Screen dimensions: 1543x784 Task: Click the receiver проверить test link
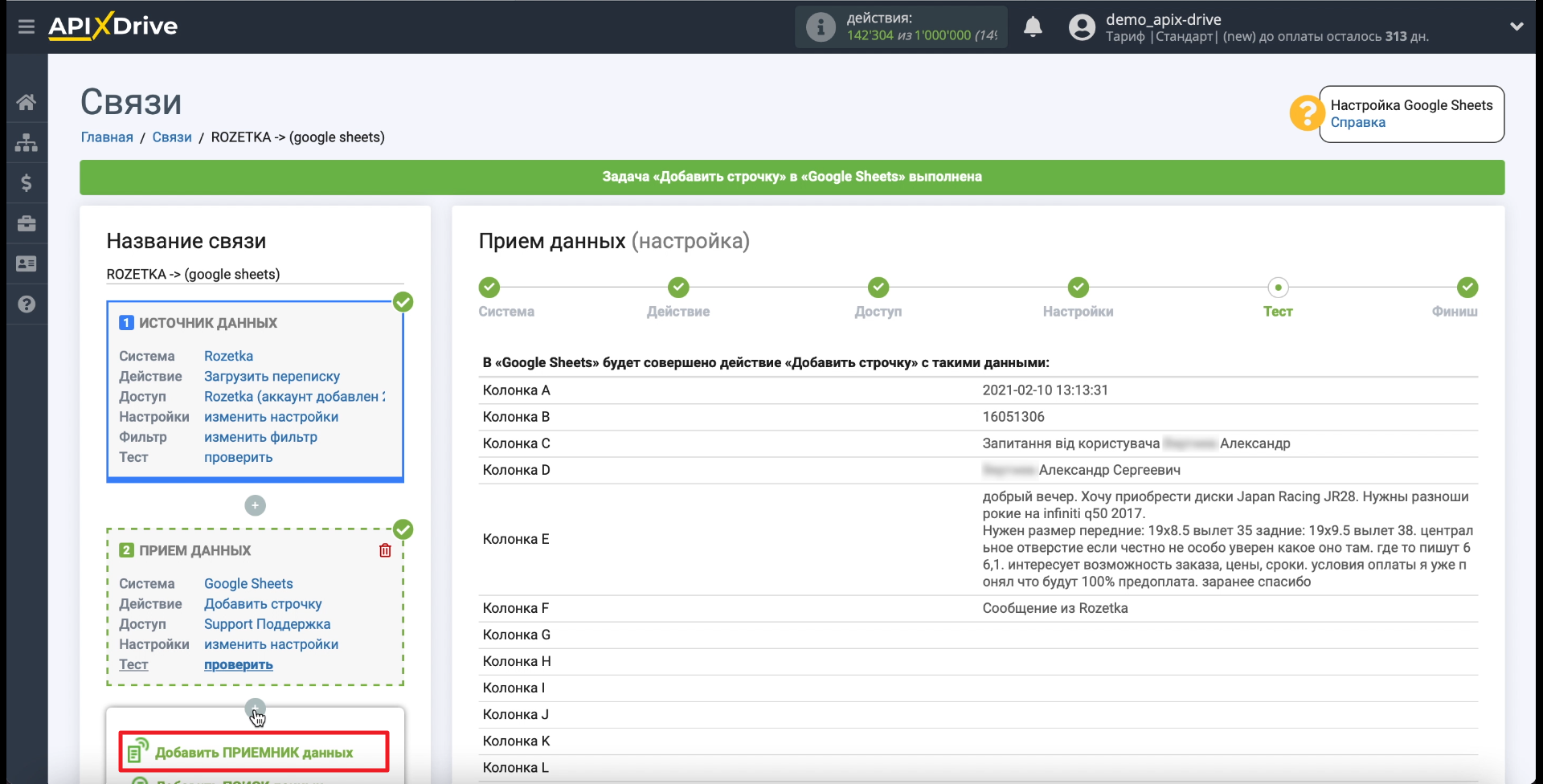(238, 664)
